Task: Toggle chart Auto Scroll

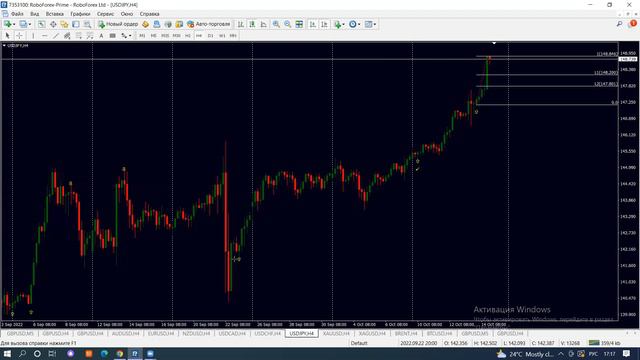Action: point(313,24)
